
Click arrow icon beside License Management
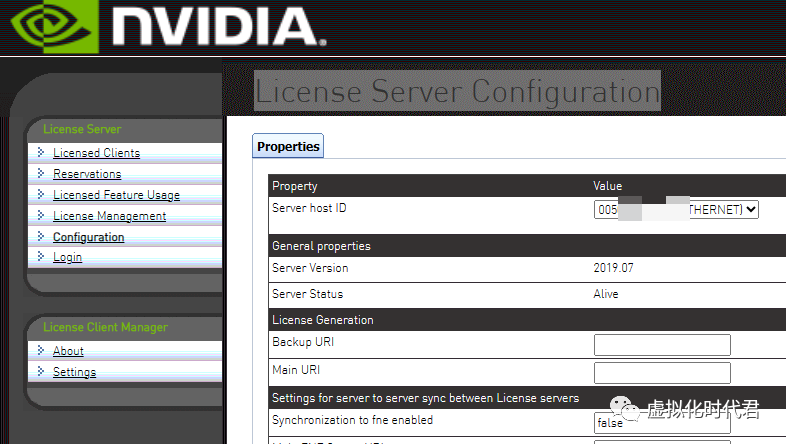click(x=41, y=216)
